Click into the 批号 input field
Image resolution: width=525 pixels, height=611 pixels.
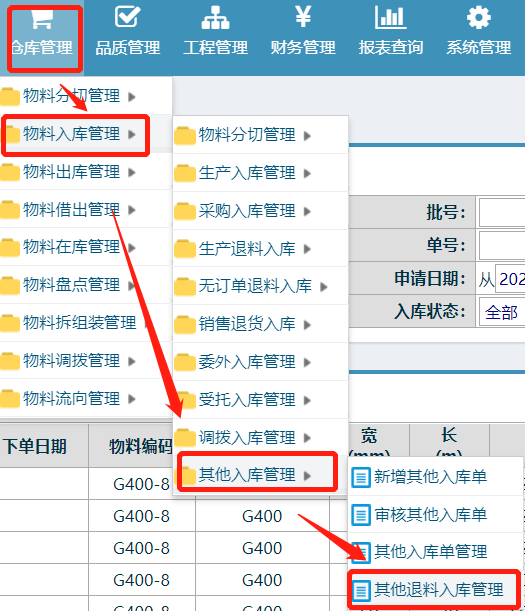coord(502,212)
